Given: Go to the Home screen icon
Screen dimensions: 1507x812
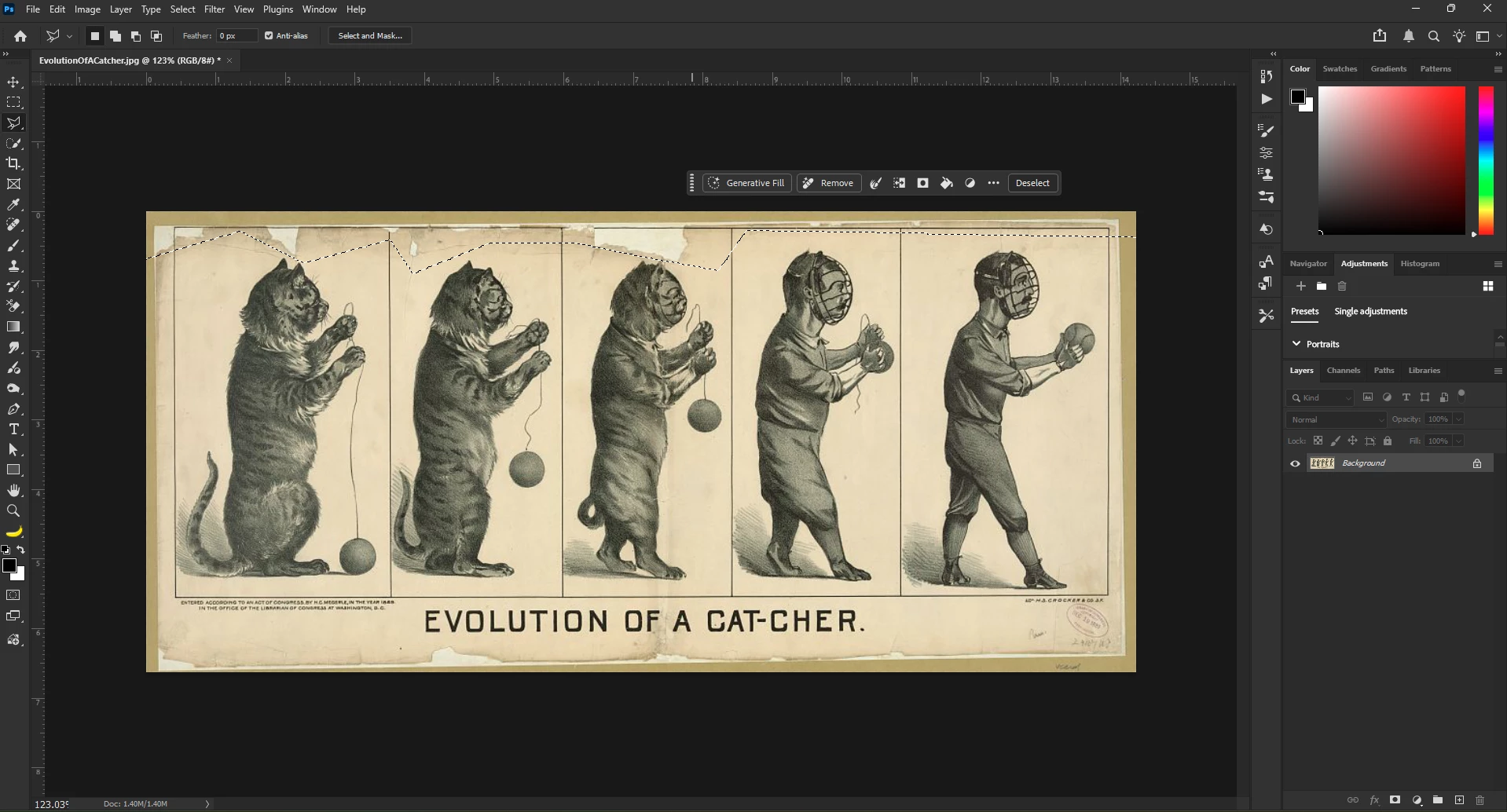Looking at the screenshot, I should tap(20, 36).
